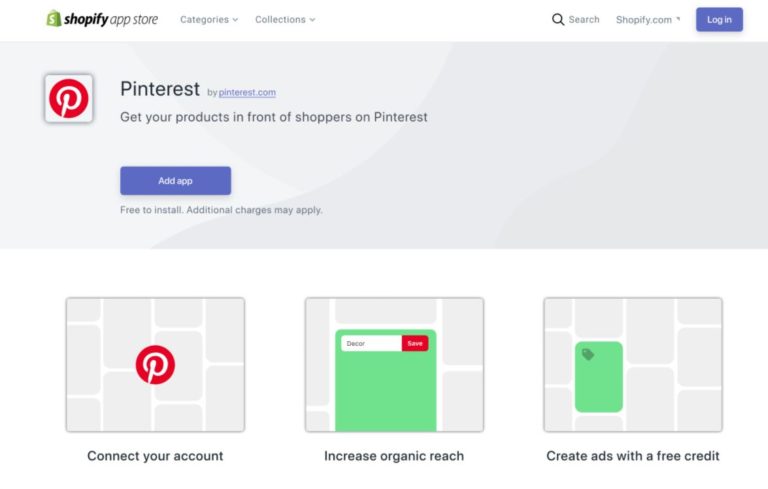Click the Pinterest logo in first card

[155, 365]
